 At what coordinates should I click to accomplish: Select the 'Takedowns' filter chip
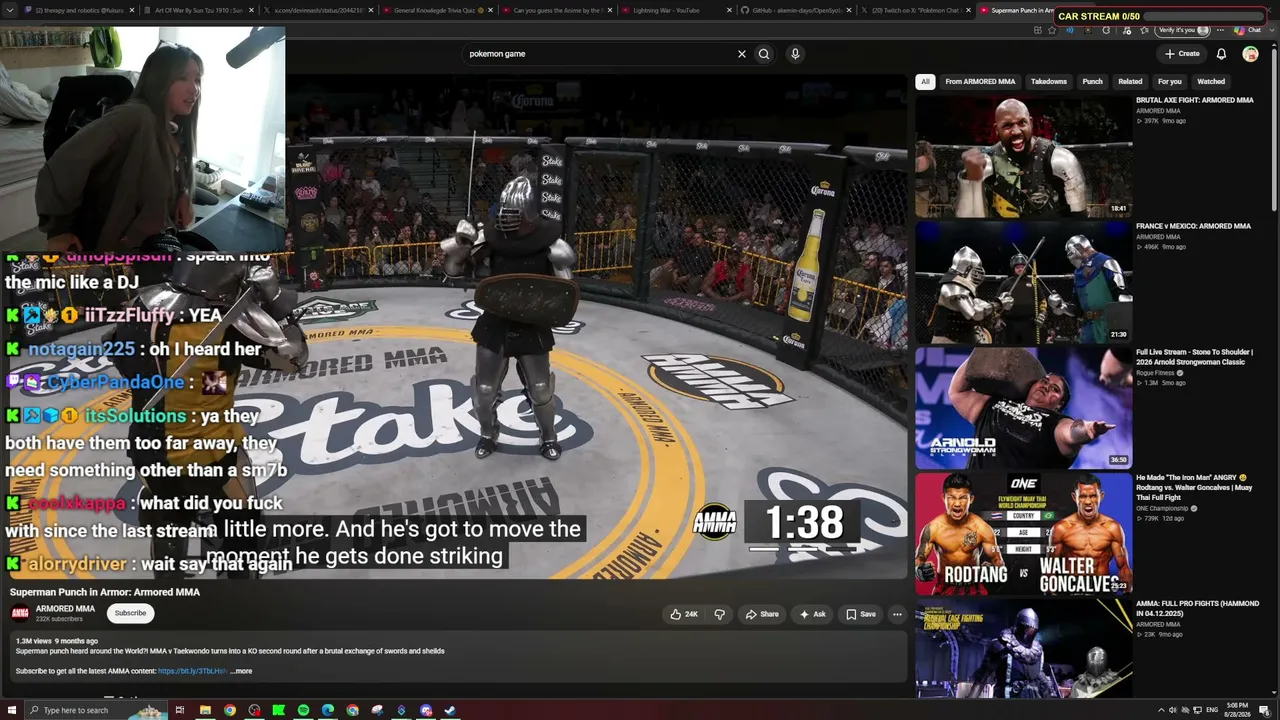pyautogui.click(x=1049, y=82)
